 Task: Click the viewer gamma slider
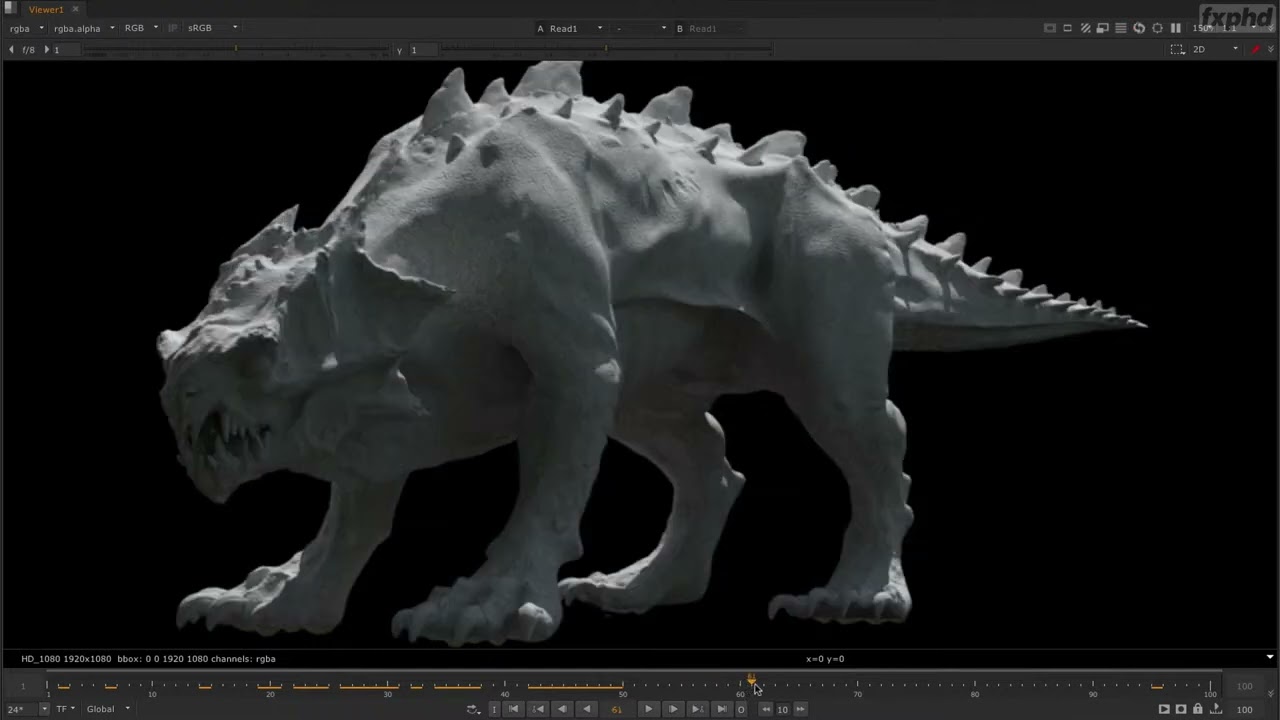coord(606,49)
